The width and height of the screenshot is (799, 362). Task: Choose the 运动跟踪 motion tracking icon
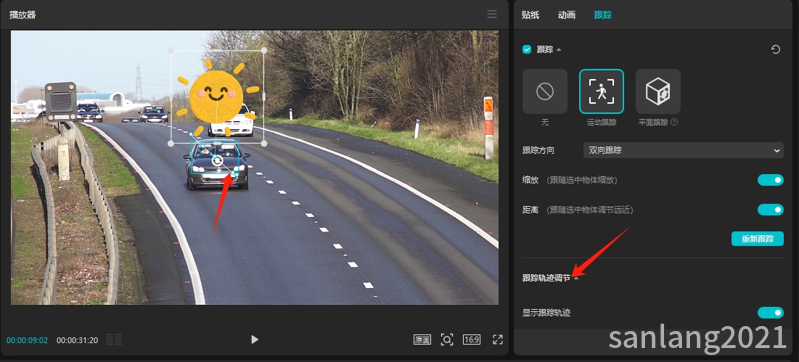pyautogui.click(x=601, y=91)
